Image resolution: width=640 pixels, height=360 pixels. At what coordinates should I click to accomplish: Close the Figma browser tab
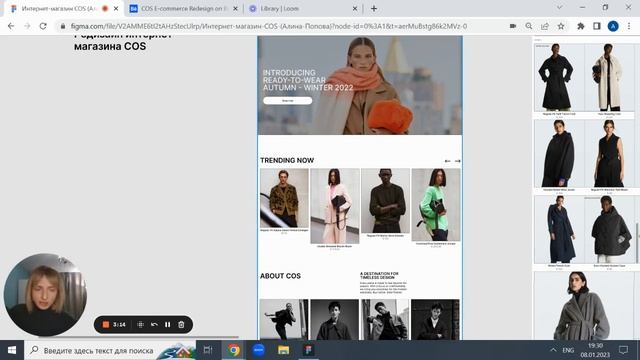pos(116,8)
